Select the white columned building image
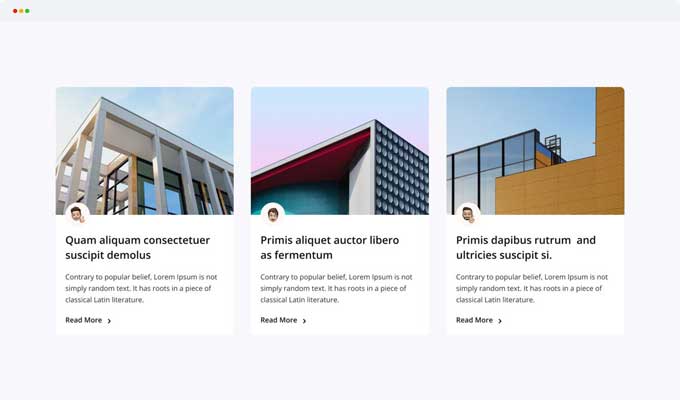Viewport: 680px width, 400px height. coord(145,151)
